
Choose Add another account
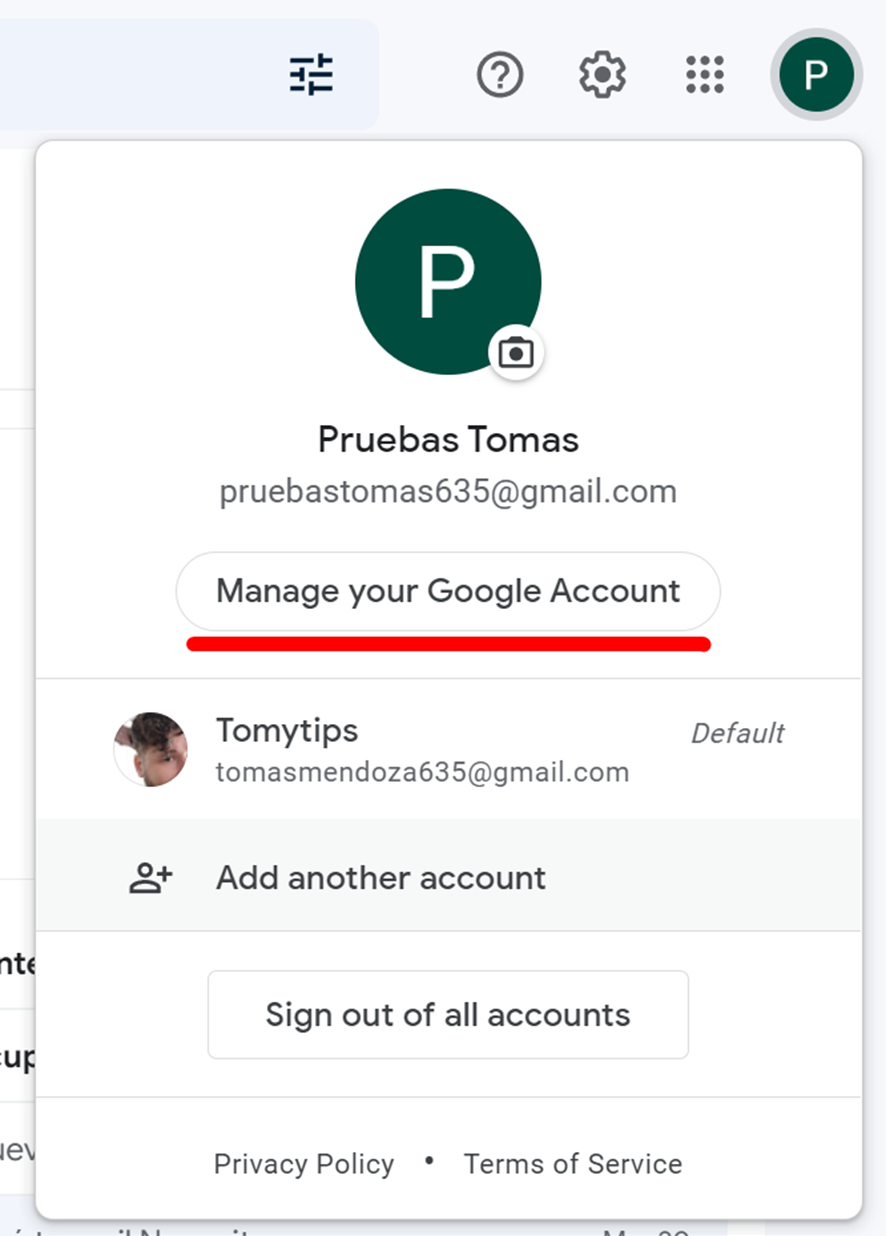[381, 878]
